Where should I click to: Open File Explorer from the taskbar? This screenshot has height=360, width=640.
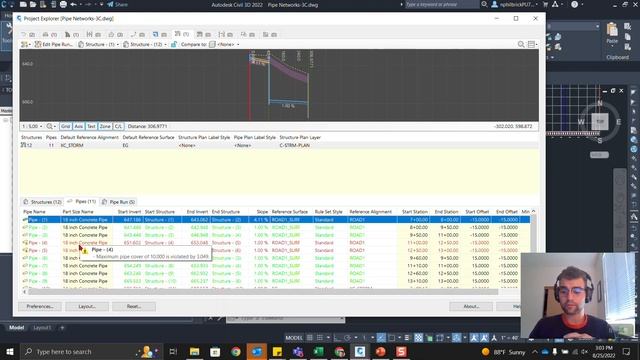coord(194,351)
